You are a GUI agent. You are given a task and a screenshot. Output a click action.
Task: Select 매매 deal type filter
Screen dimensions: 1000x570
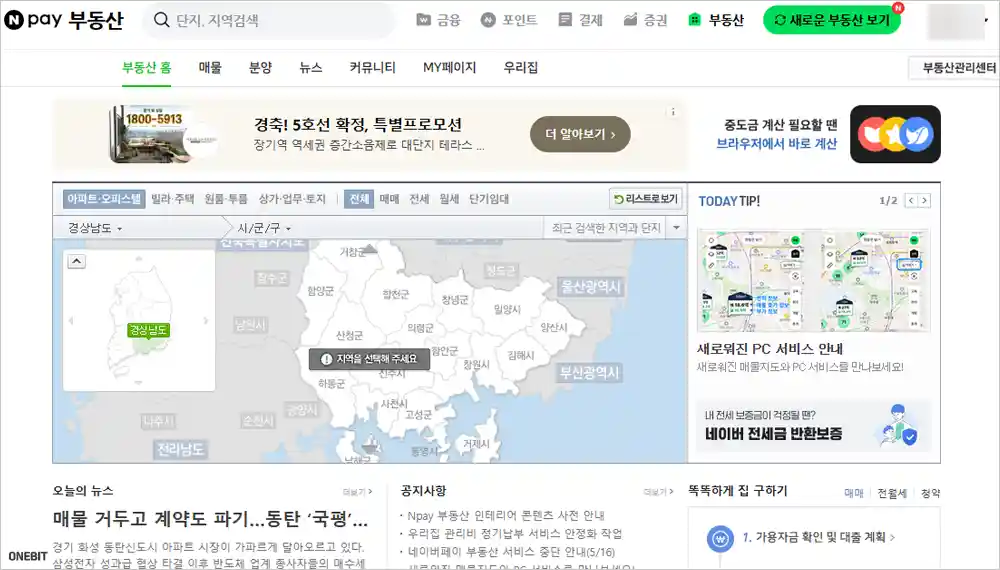pyautogui.click(x=389, y=199)
